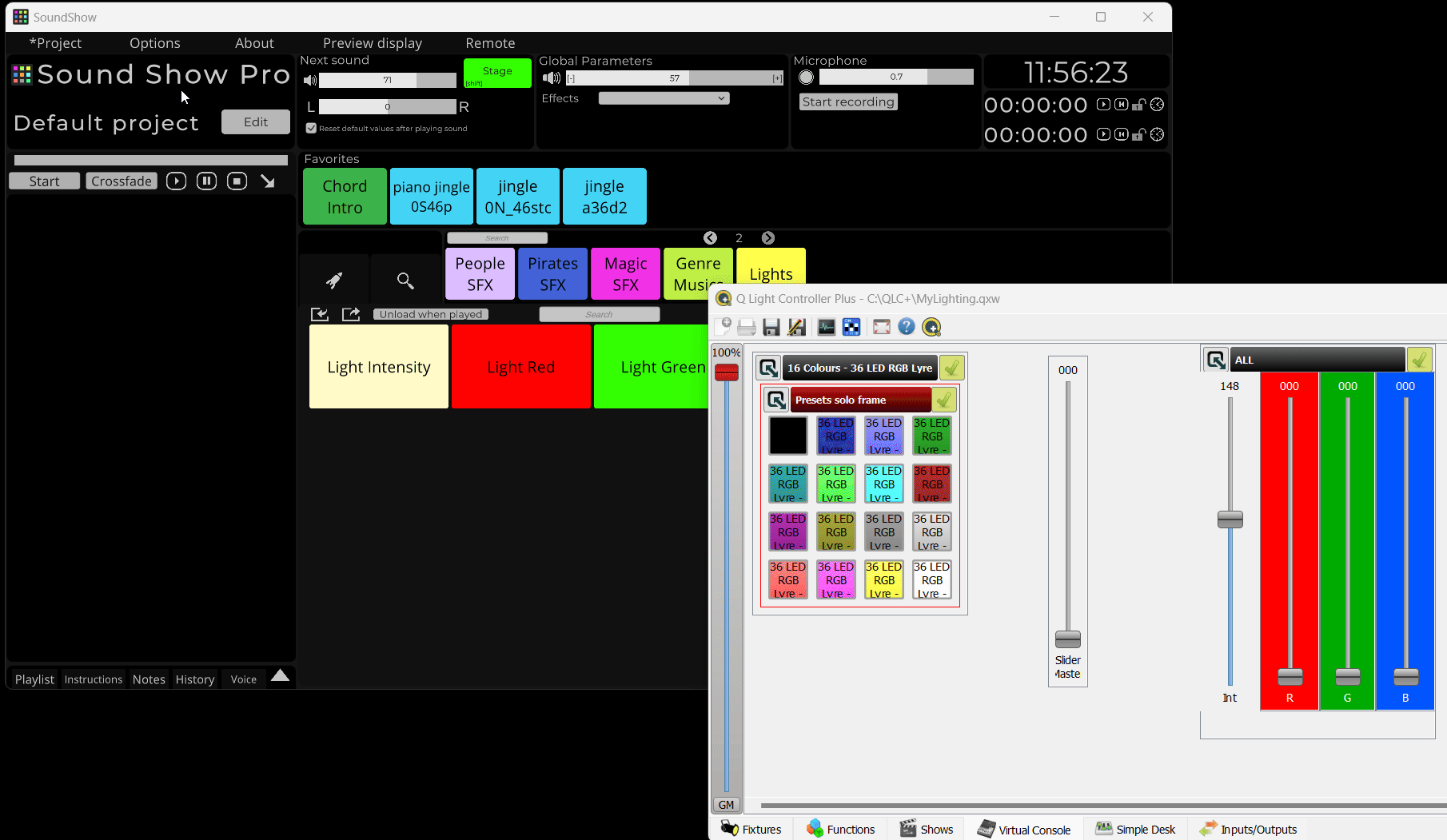This screenshot has width=1447, height=840.
Task: Start the first timer with its play icon
Action: (1103, 105)
